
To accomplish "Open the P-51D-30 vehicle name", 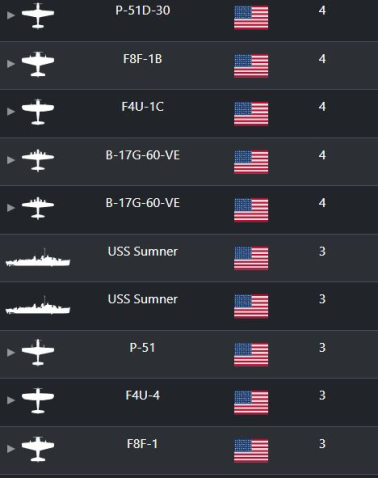I will (x=143, y=10).
